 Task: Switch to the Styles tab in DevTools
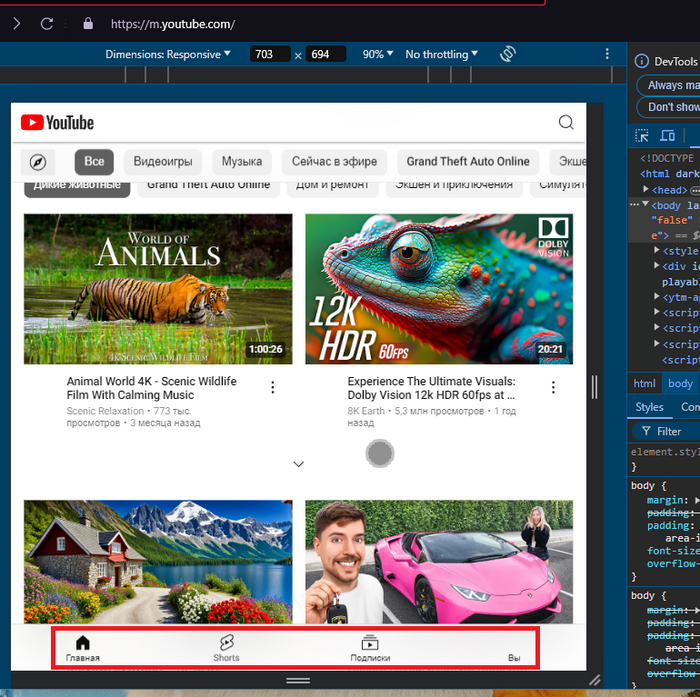click(x=649, y=407)
